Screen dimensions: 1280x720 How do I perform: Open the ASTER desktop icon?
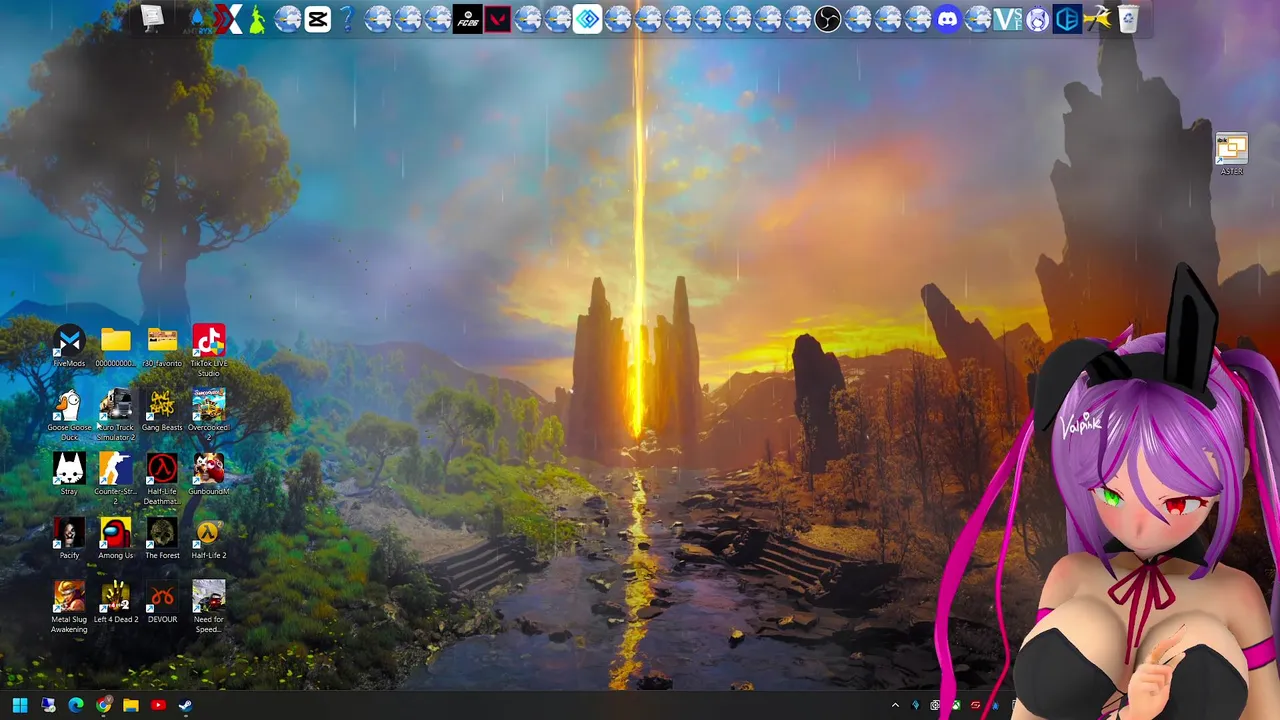tap(1232, 155)
